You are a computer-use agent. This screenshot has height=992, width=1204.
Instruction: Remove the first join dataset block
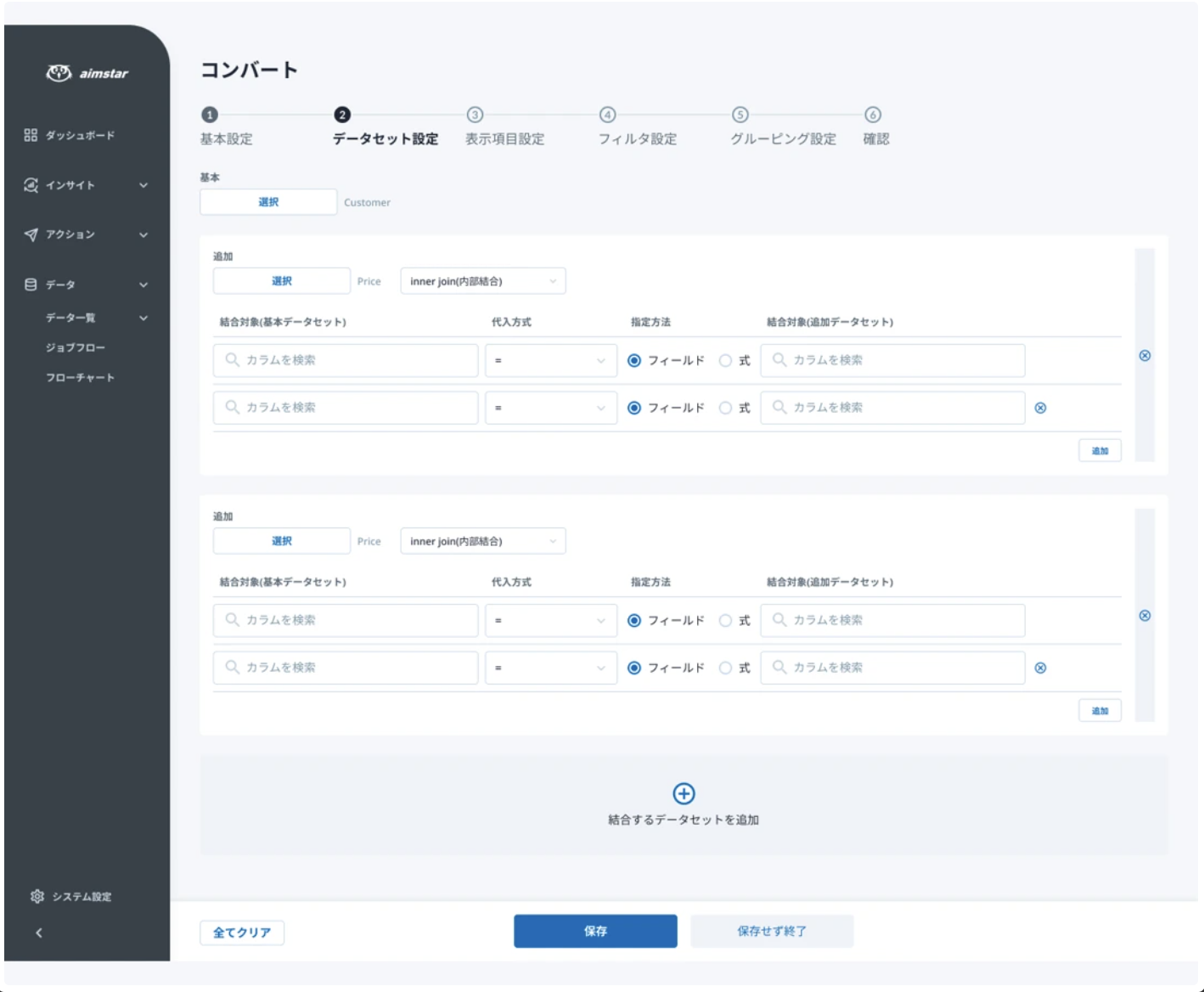1145,356
